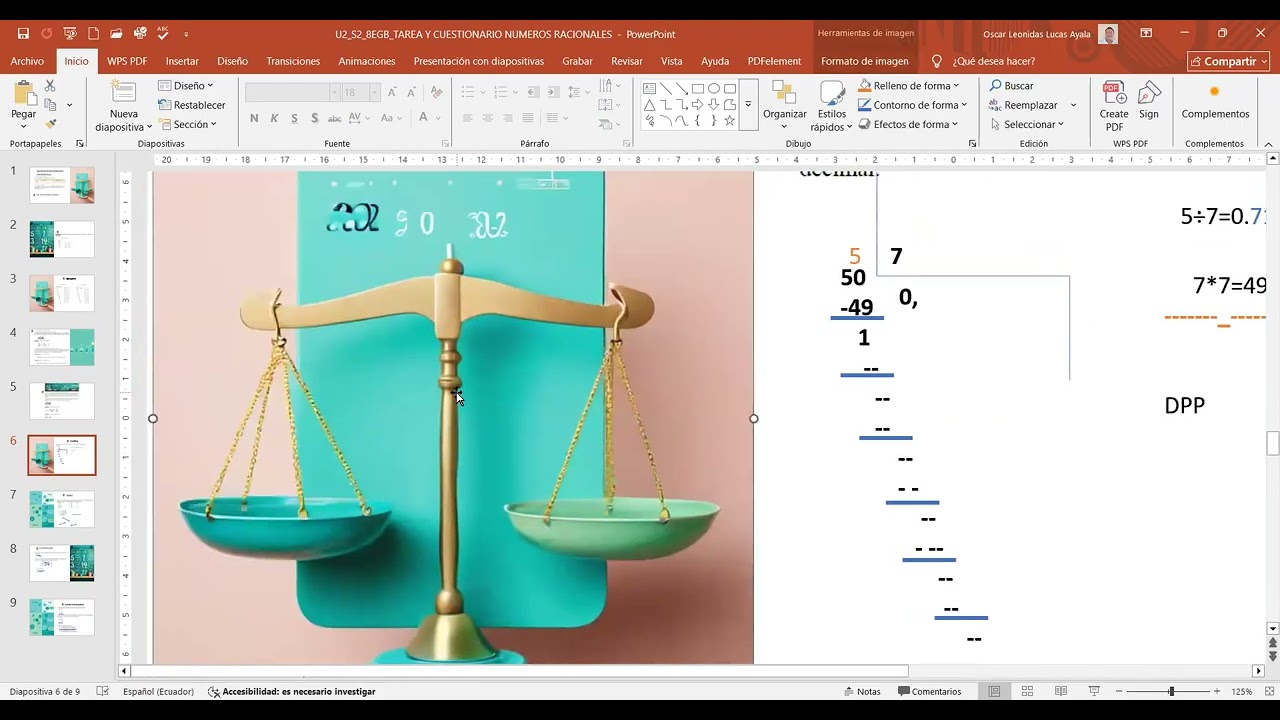The image size is (1280, 720).
Task: Open Contorno de forma dropdown
Action: coord(912,105)
